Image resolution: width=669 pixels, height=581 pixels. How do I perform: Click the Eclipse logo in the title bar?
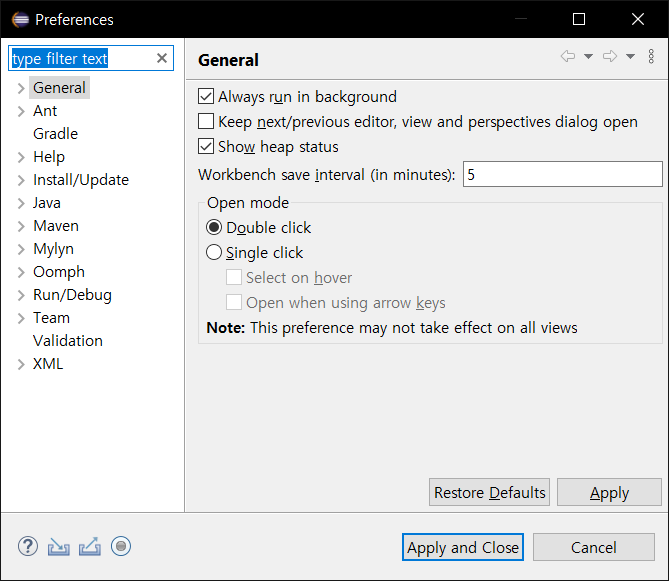20,20
